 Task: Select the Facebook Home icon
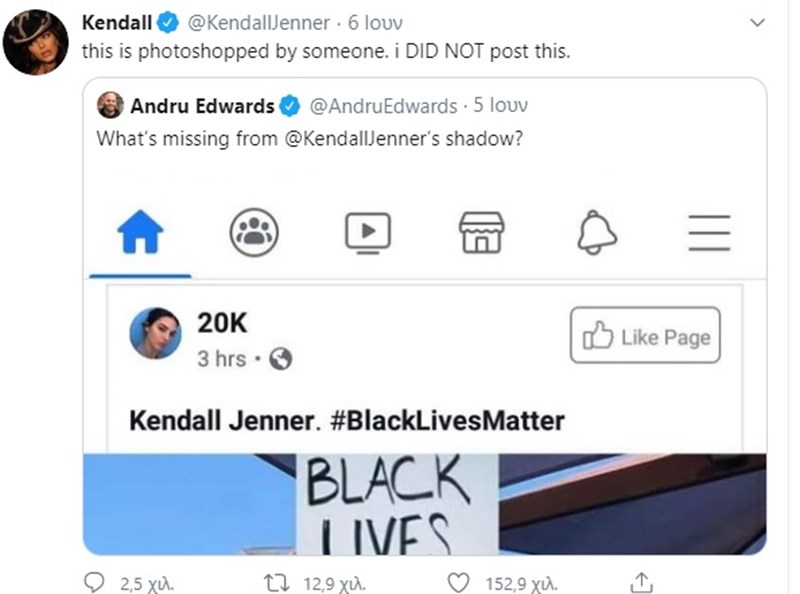tap(140, 231)
